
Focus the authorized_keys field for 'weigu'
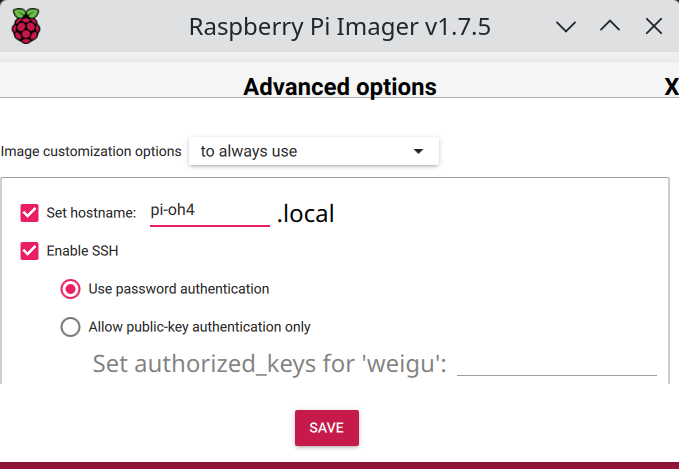click(557, 364)
